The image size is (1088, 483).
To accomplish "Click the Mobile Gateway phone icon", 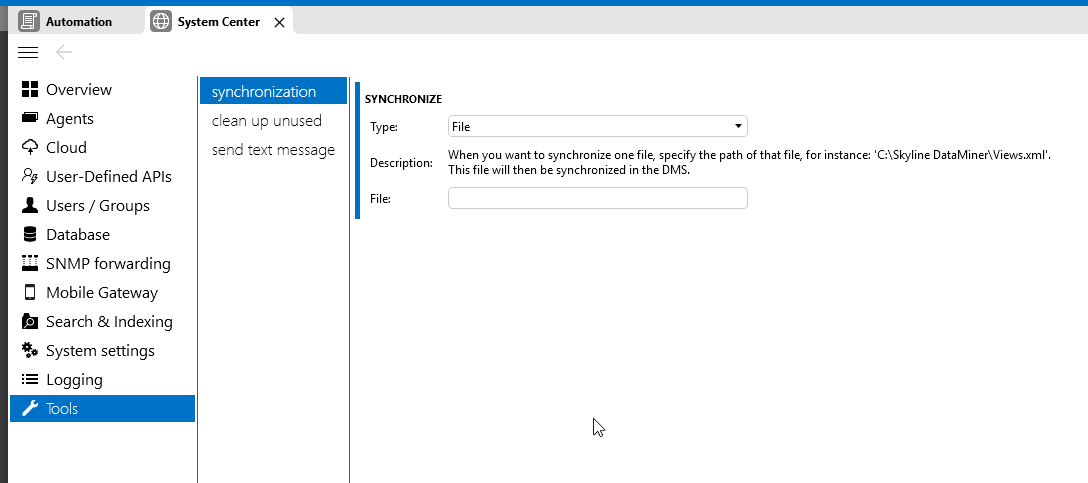I will (x=29, y=293).
